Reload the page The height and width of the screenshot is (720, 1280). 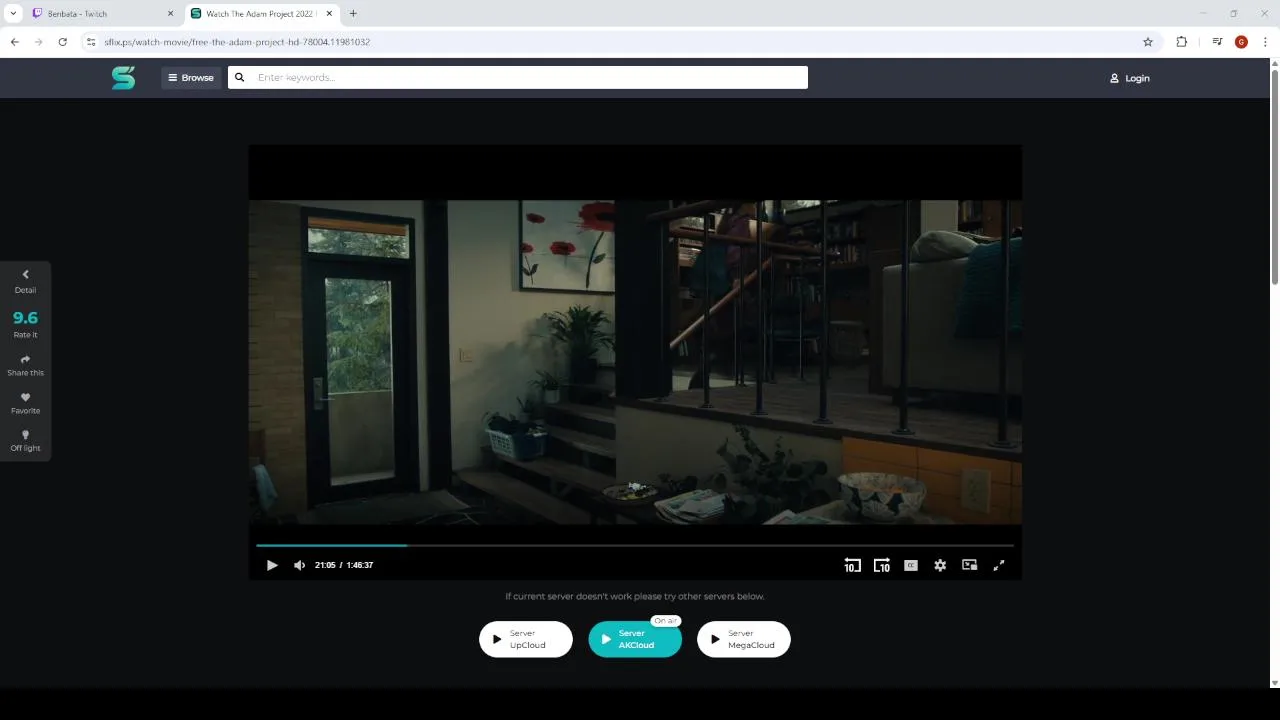[x=63, y=42]
